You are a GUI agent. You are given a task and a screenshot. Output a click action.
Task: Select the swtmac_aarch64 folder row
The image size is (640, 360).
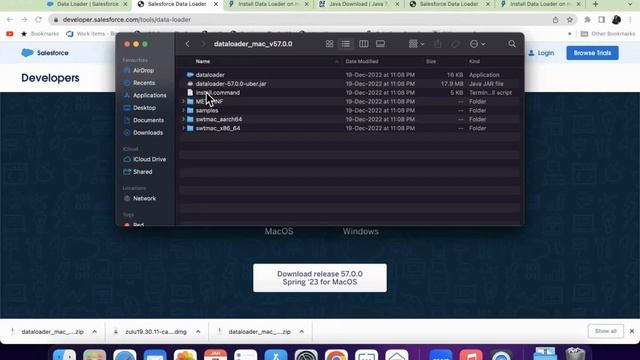tap(351, 119)
